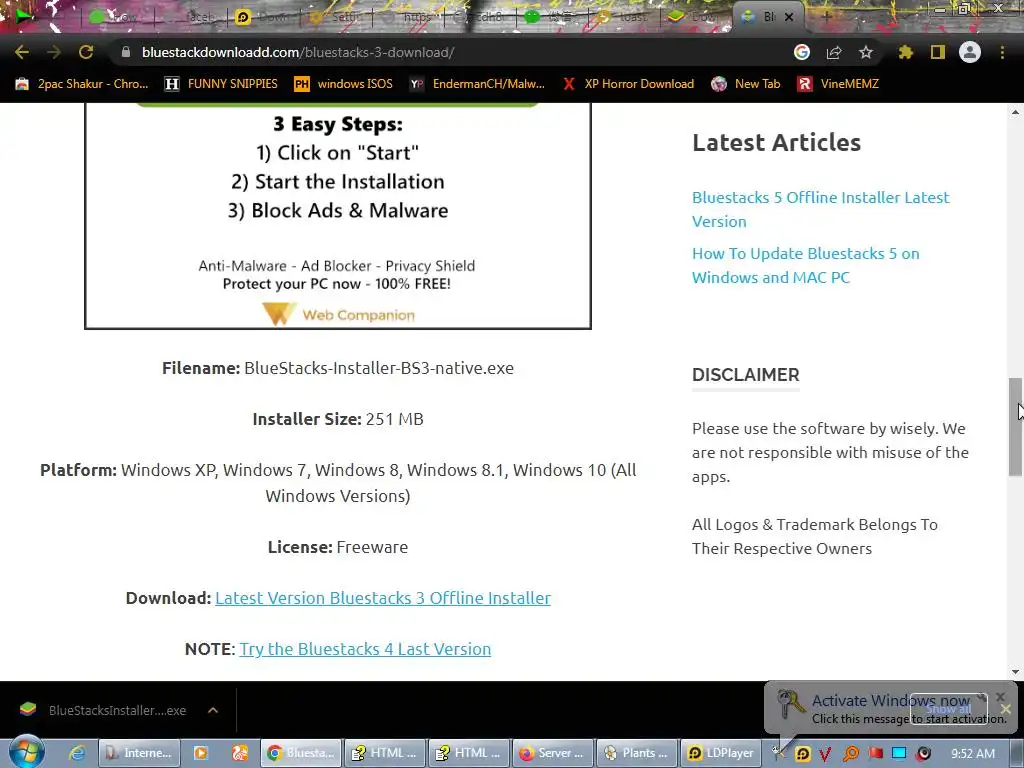Switch to the Setti browser tab
Viewport: 1024px width, 768px height.
pos(336,17)
